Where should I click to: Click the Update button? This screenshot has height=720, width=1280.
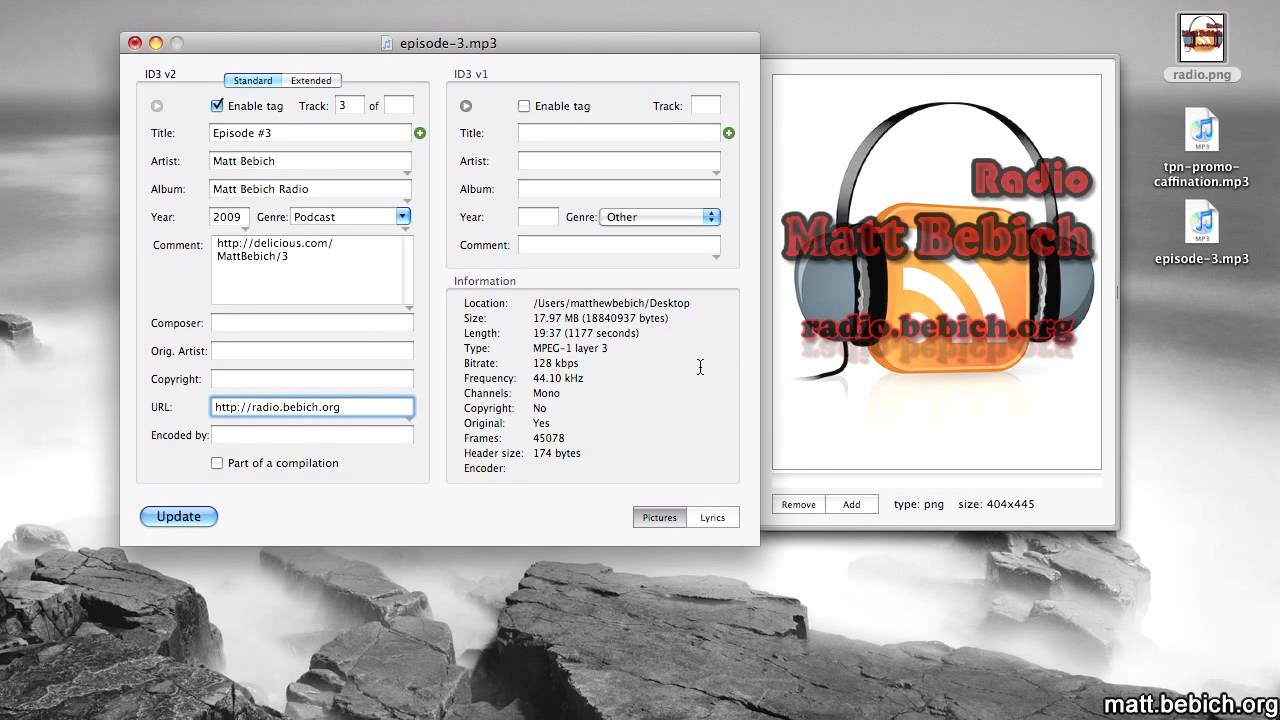[x=179, y=516]
